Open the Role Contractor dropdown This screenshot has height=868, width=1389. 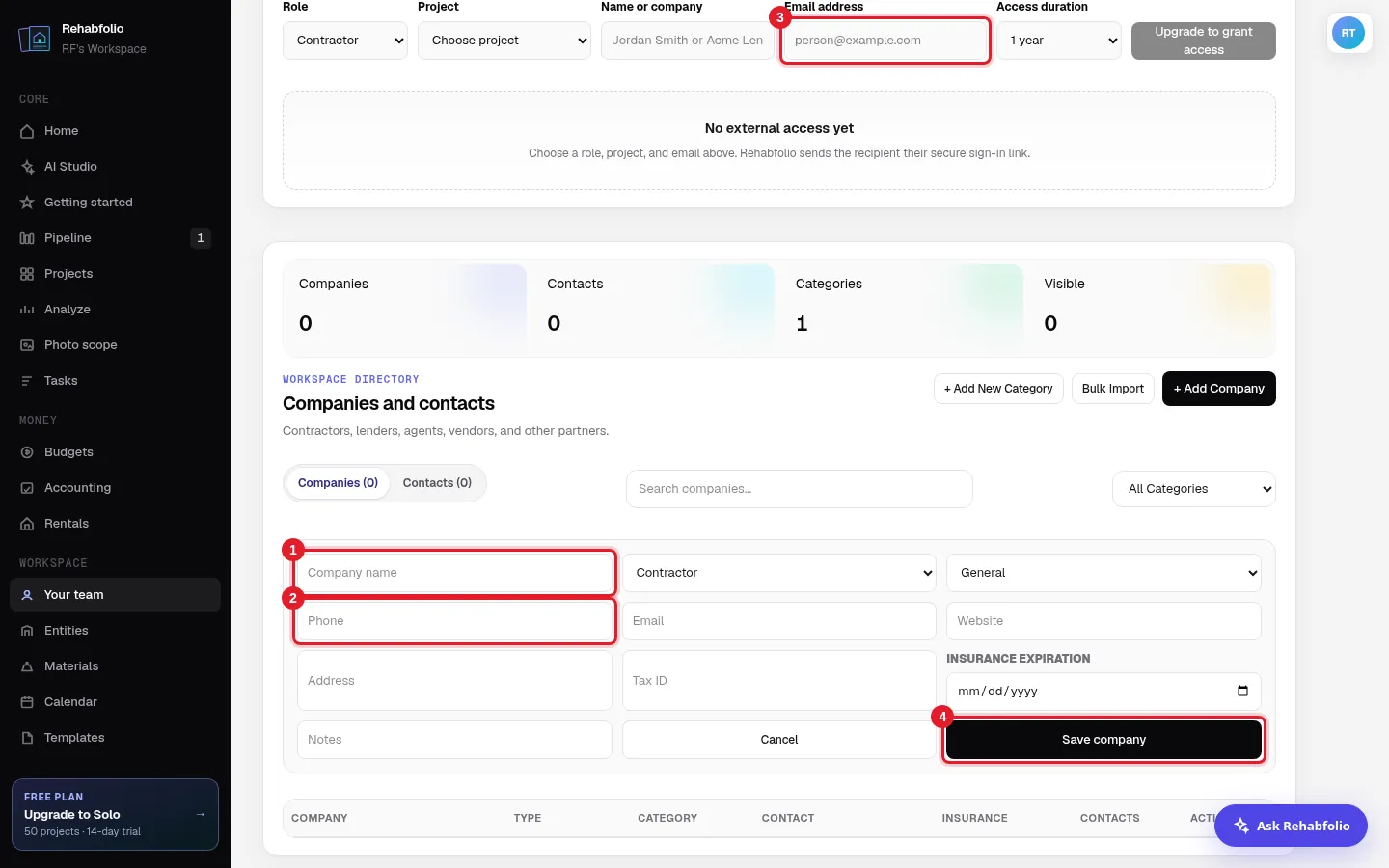(345, 41)
